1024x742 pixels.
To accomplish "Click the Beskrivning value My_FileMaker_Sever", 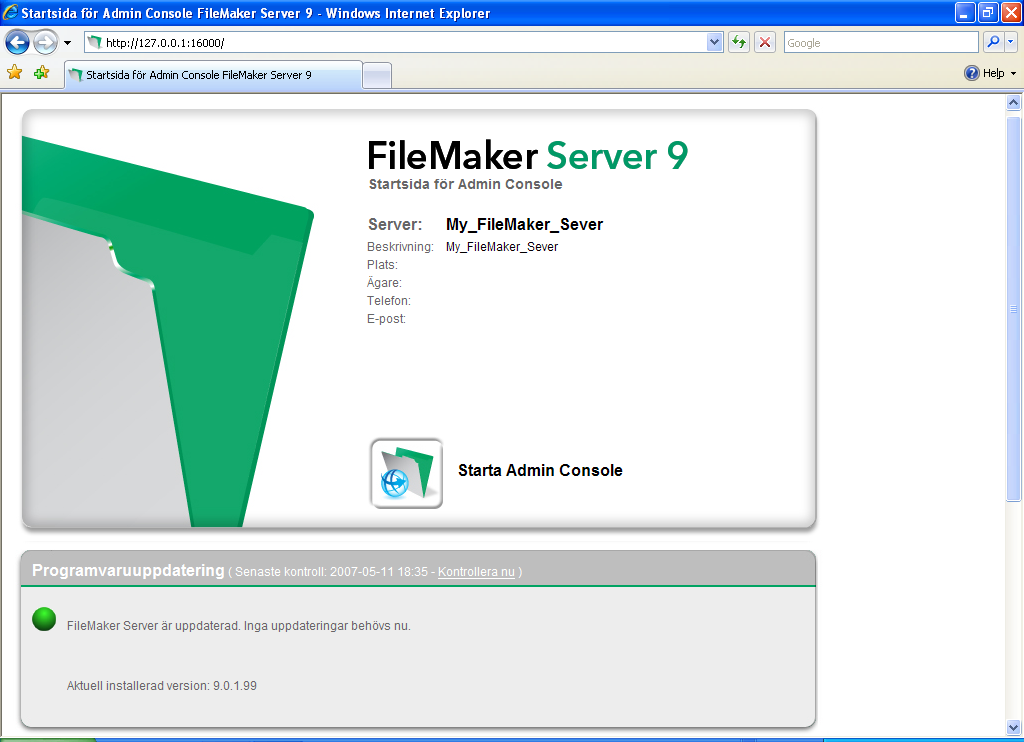I will click(x=502, y=247).
